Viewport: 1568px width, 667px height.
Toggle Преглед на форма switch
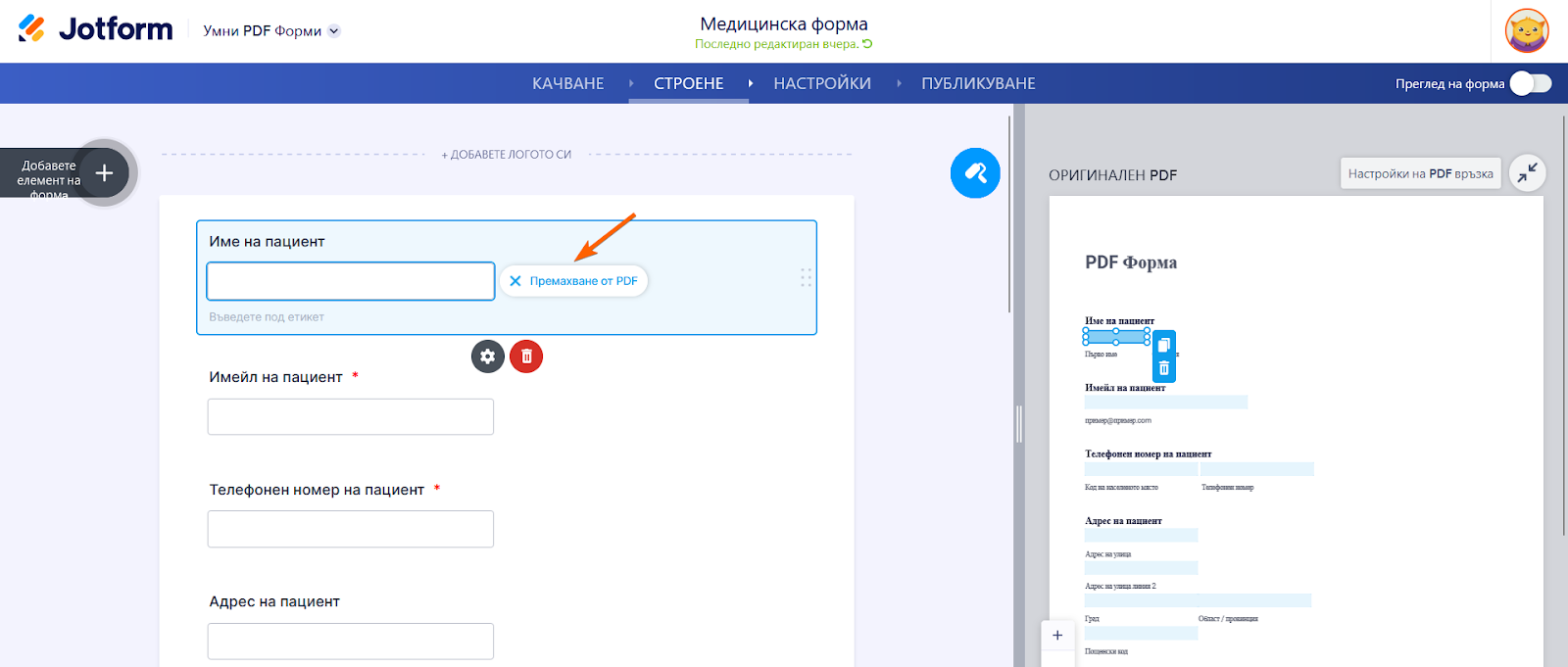(1531, 83)
